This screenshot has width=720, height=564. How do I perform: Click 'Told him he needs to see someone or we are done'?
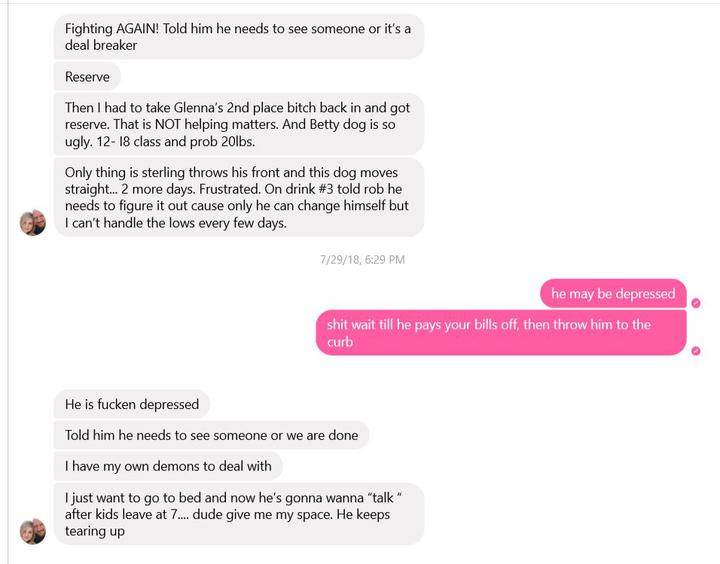pyautogui.click(x=211, y=435)
